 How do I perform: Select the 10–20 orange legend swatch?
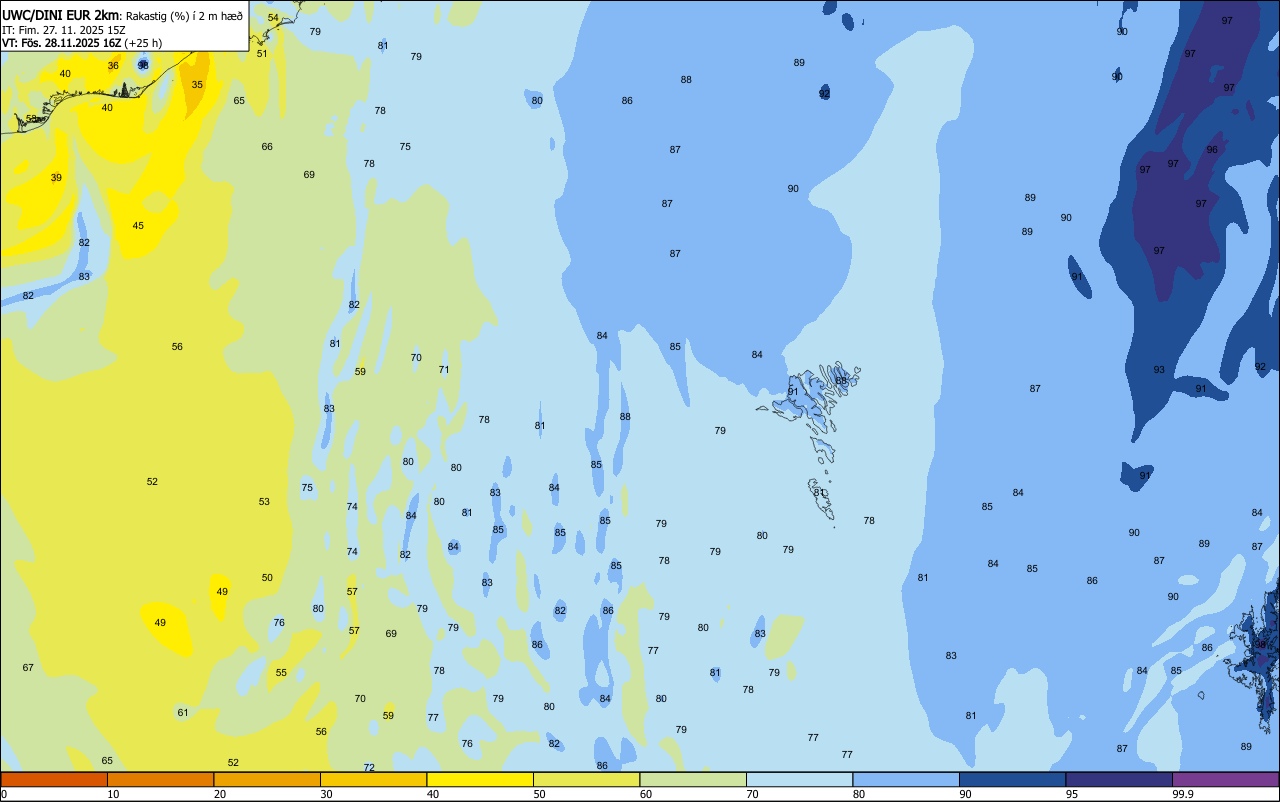(161, 779)
